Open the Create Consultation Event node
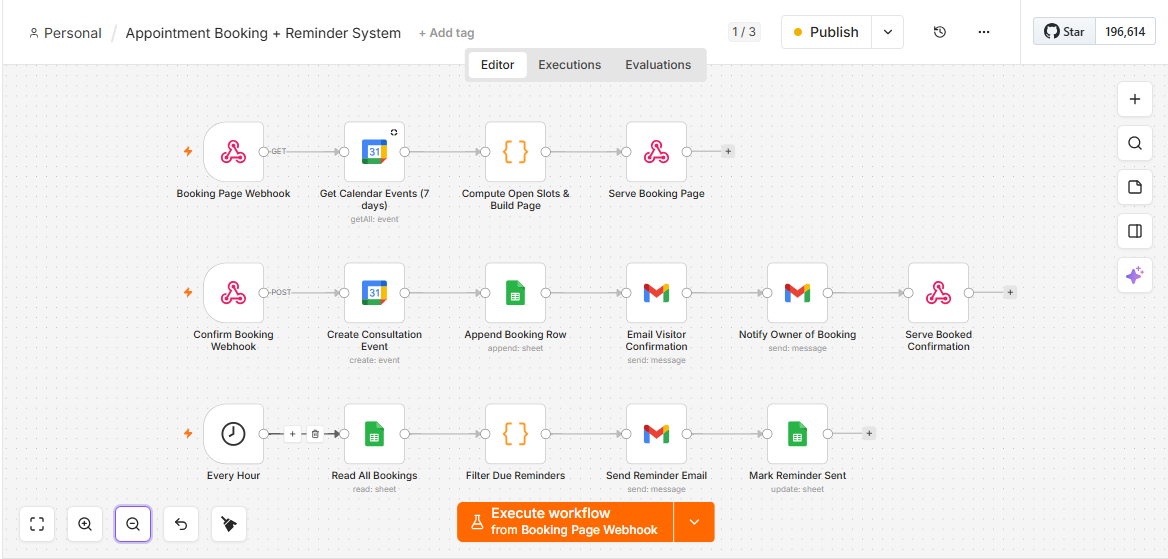The height and width of the screenshot is (559, 1168). coord(374,293)
